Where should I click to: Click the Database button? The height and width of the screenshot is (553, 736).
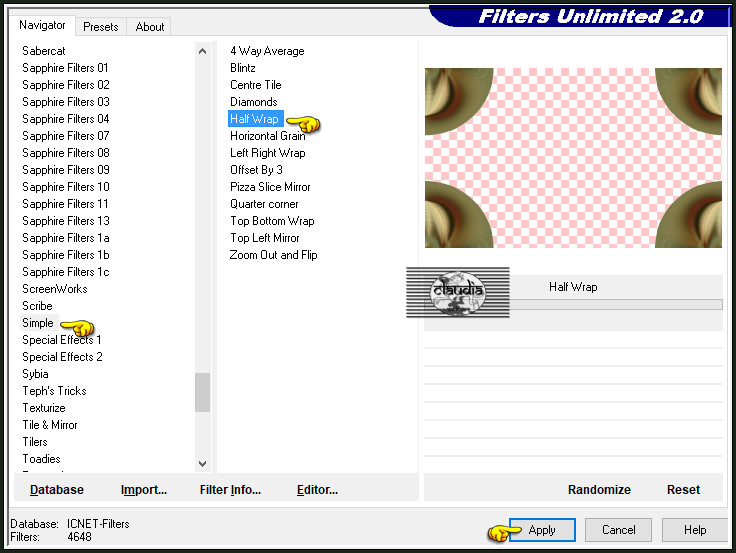click(57, 490)
